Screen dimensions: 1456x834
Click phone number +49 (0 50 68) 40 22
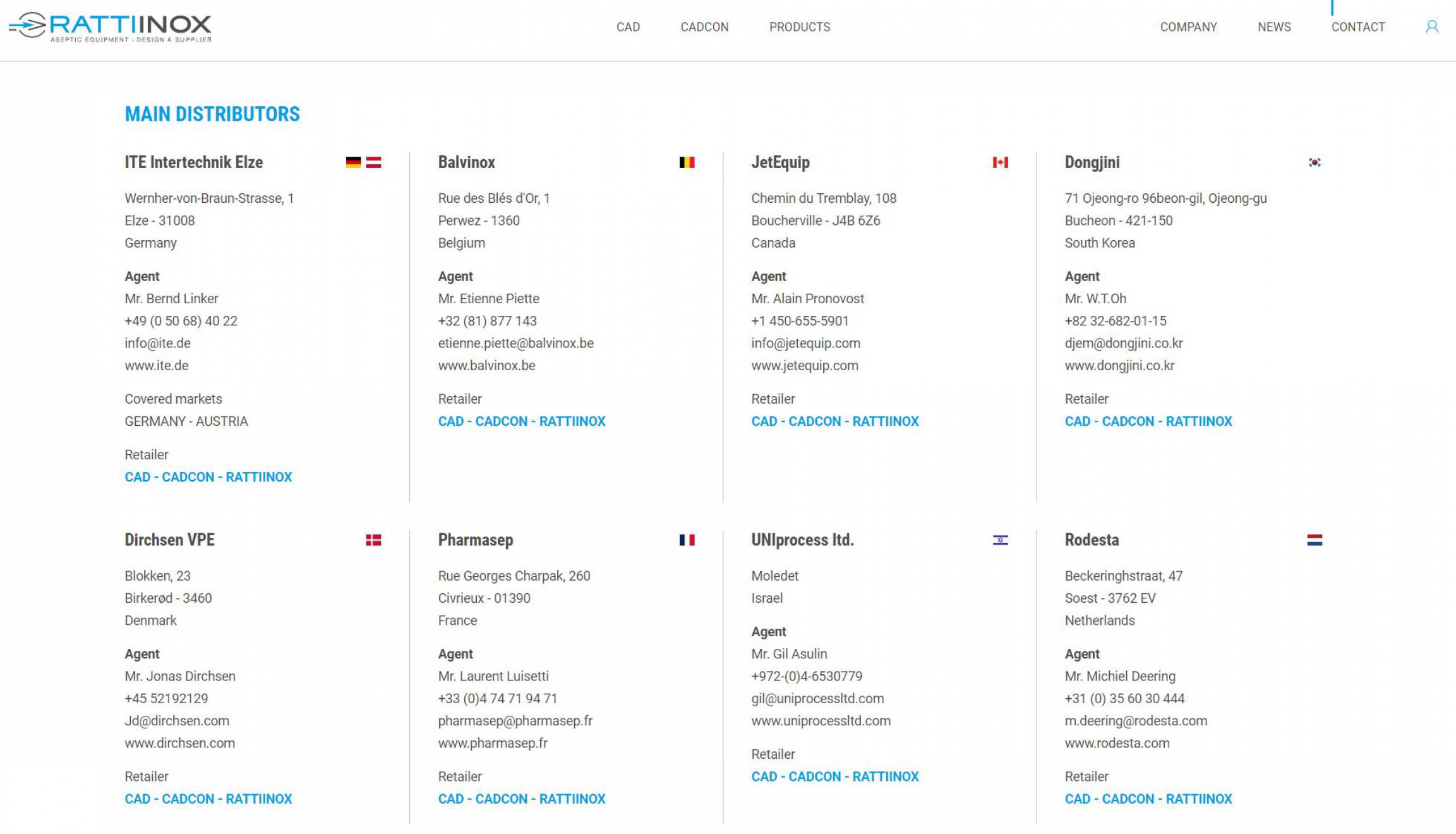[x=181, y=321]
